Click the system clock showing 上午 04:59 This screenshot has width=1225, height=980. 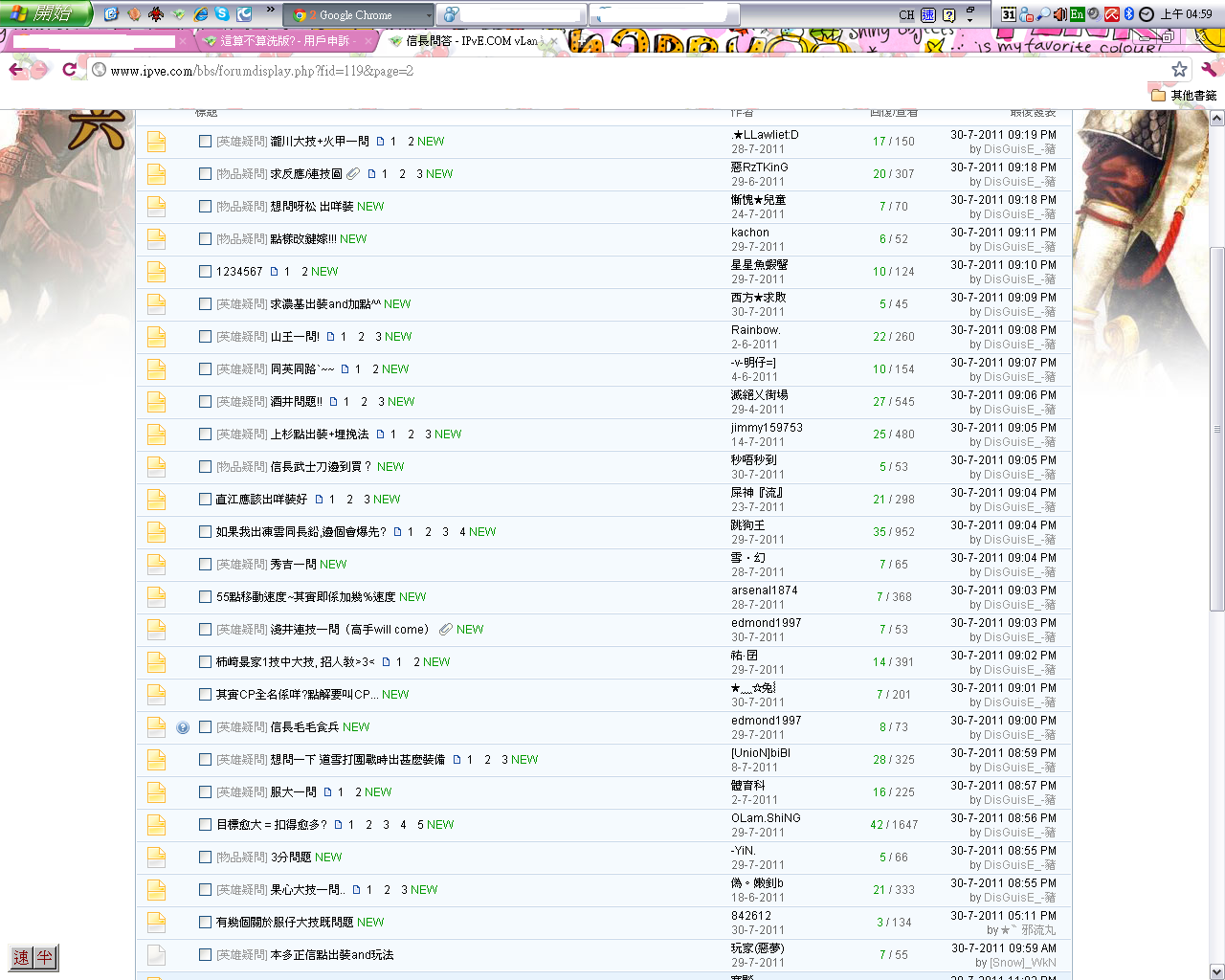tap(1187, 14)
